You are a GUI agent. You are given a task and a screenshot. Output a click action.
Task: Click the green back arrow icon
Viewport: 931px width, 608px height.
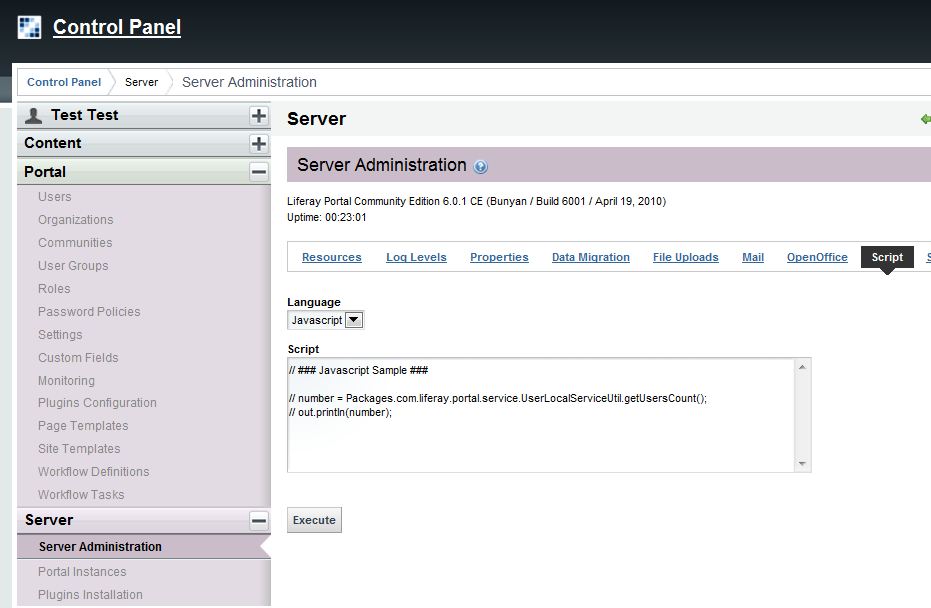[925, 119]
